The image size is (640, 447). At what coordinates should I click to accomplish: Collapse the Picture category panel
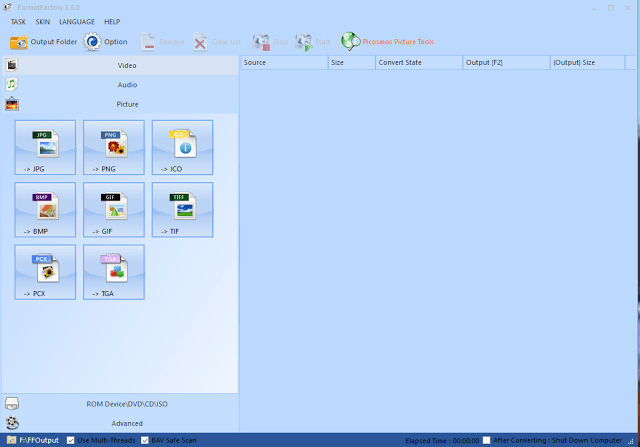(x=120, y=104)
